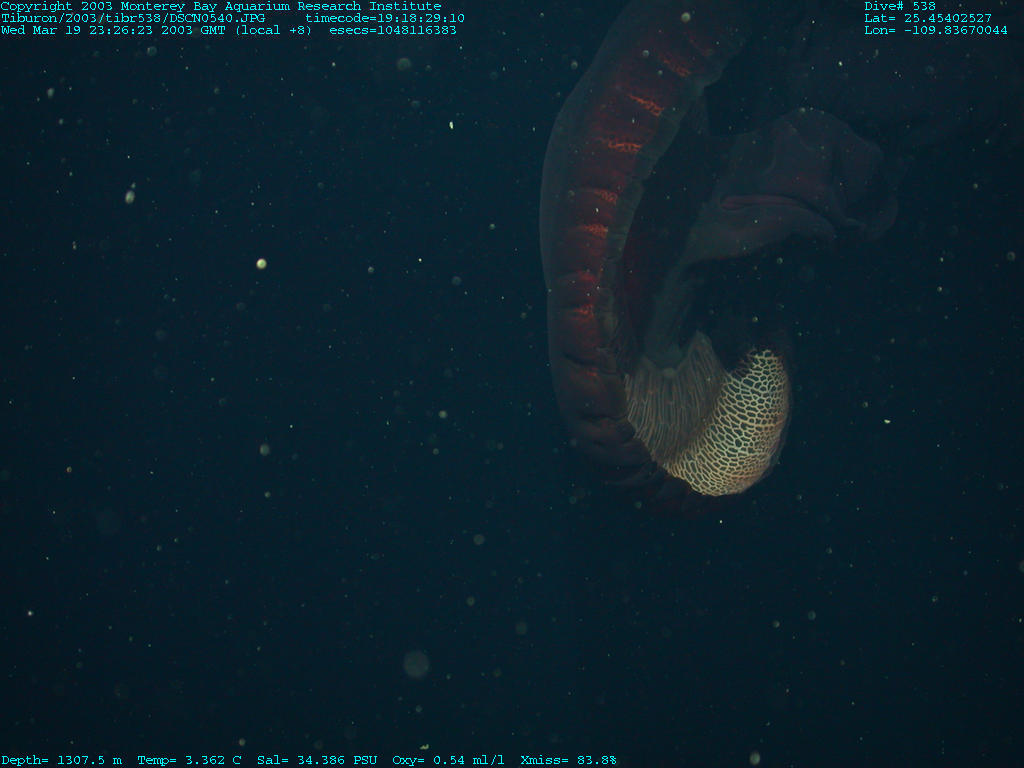Click the Lat= 25.45402527 readout
This screenshot has height=768, width=1024.
click(x=928, y=18)
